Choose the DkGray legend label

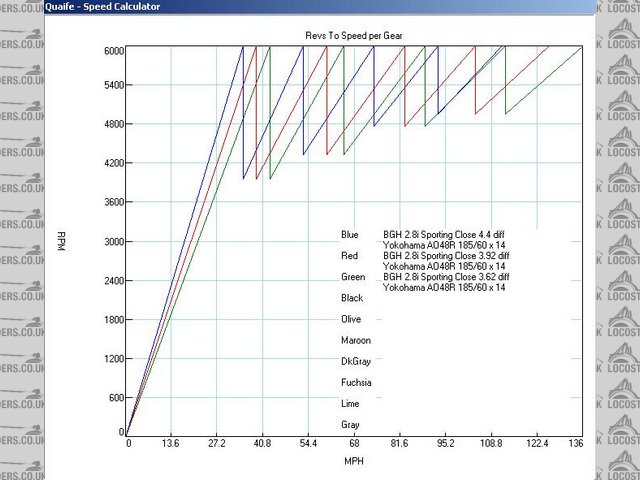coord(355,361)
